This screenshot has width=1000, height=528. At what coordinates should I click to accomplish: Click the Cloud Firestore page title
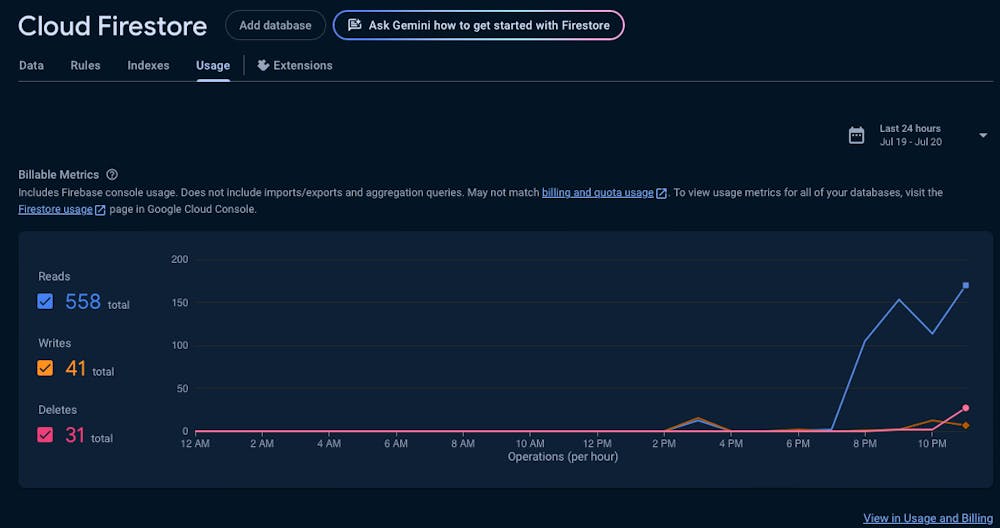[112, 26]
